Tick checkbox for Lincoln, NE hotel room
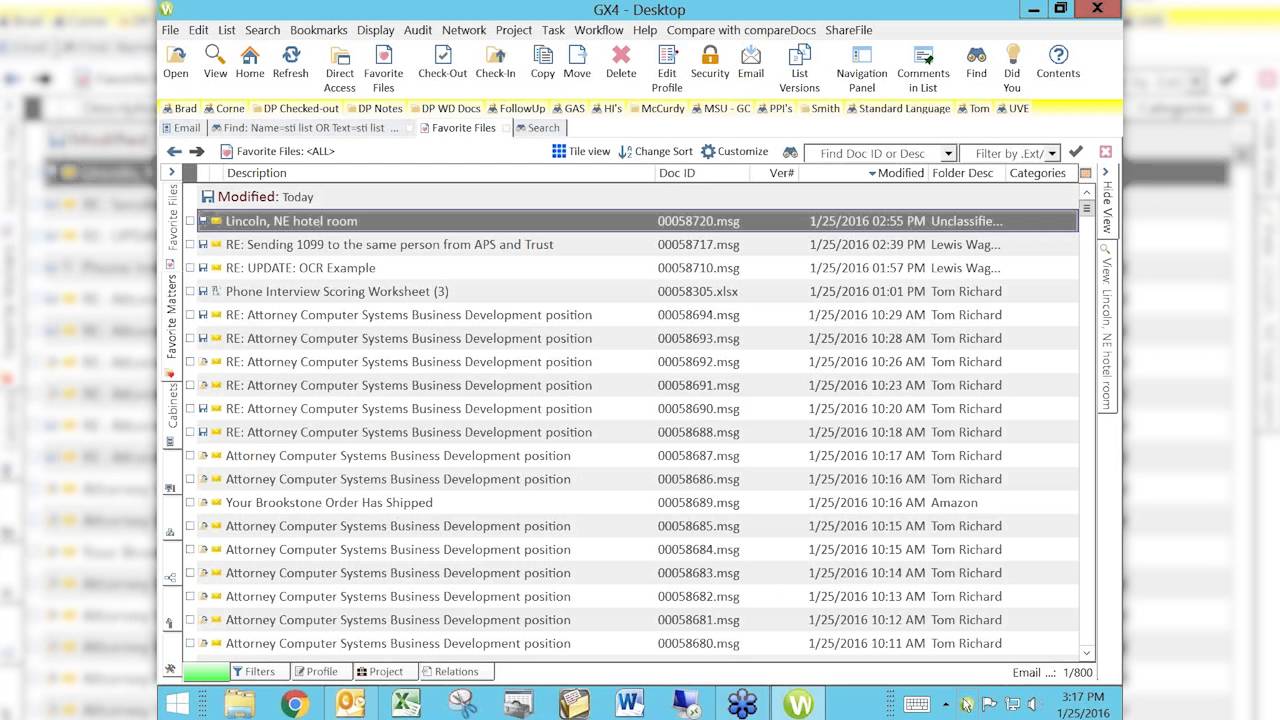 190,221
